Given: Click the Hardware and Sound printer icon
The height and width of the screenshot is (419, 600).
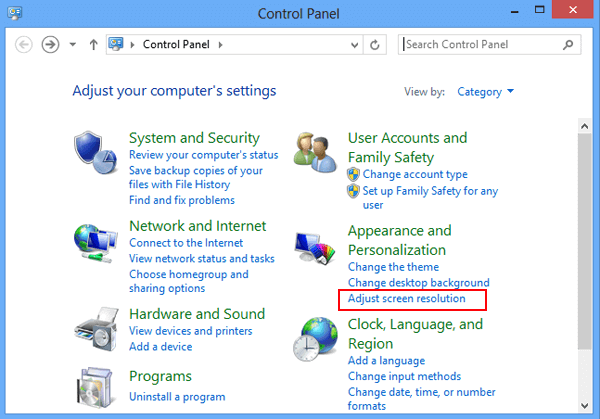Looking at the screenshot, I should point(94,327).
